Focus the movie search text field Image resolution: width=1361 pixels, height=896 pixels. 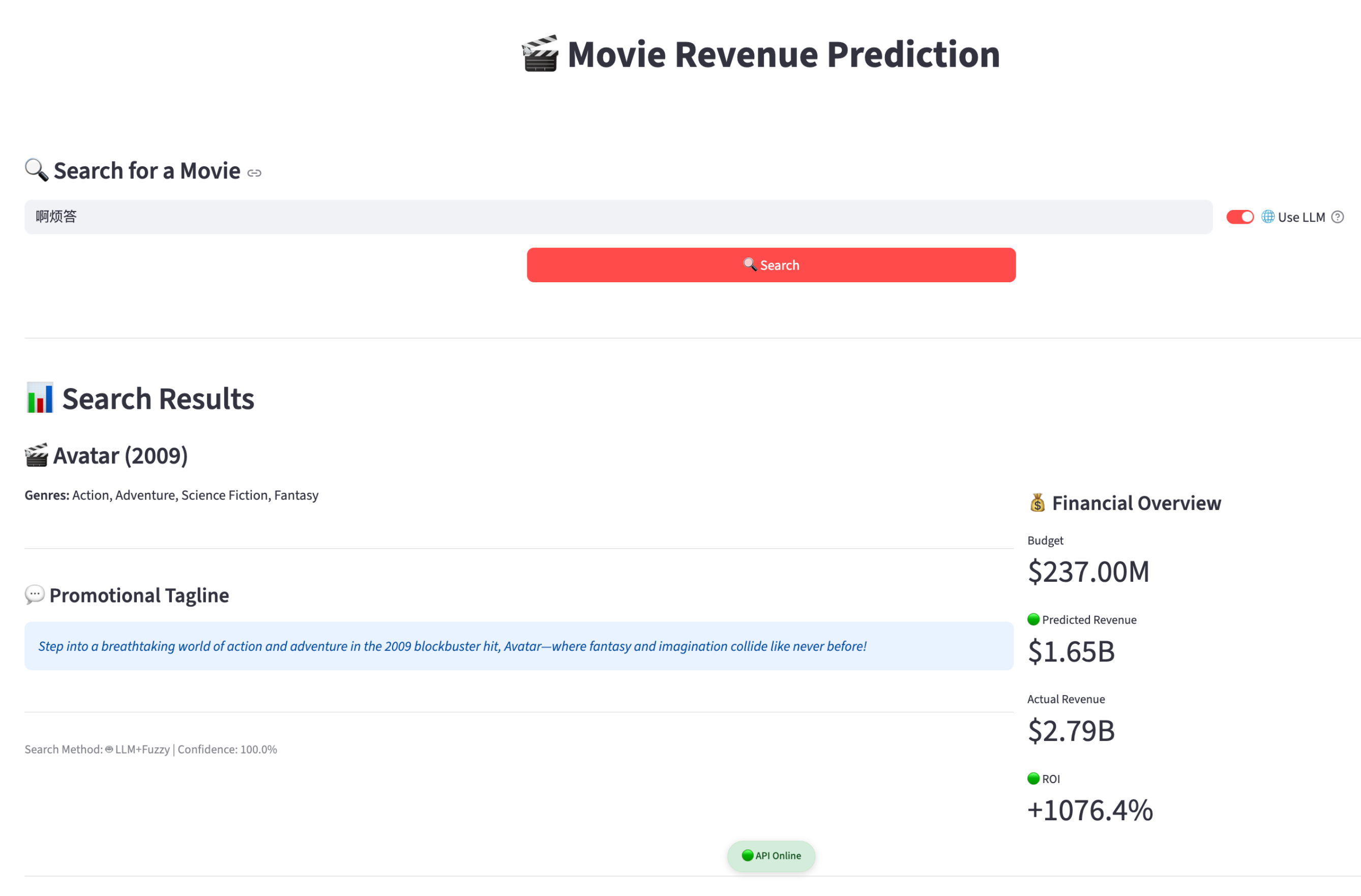617,217
